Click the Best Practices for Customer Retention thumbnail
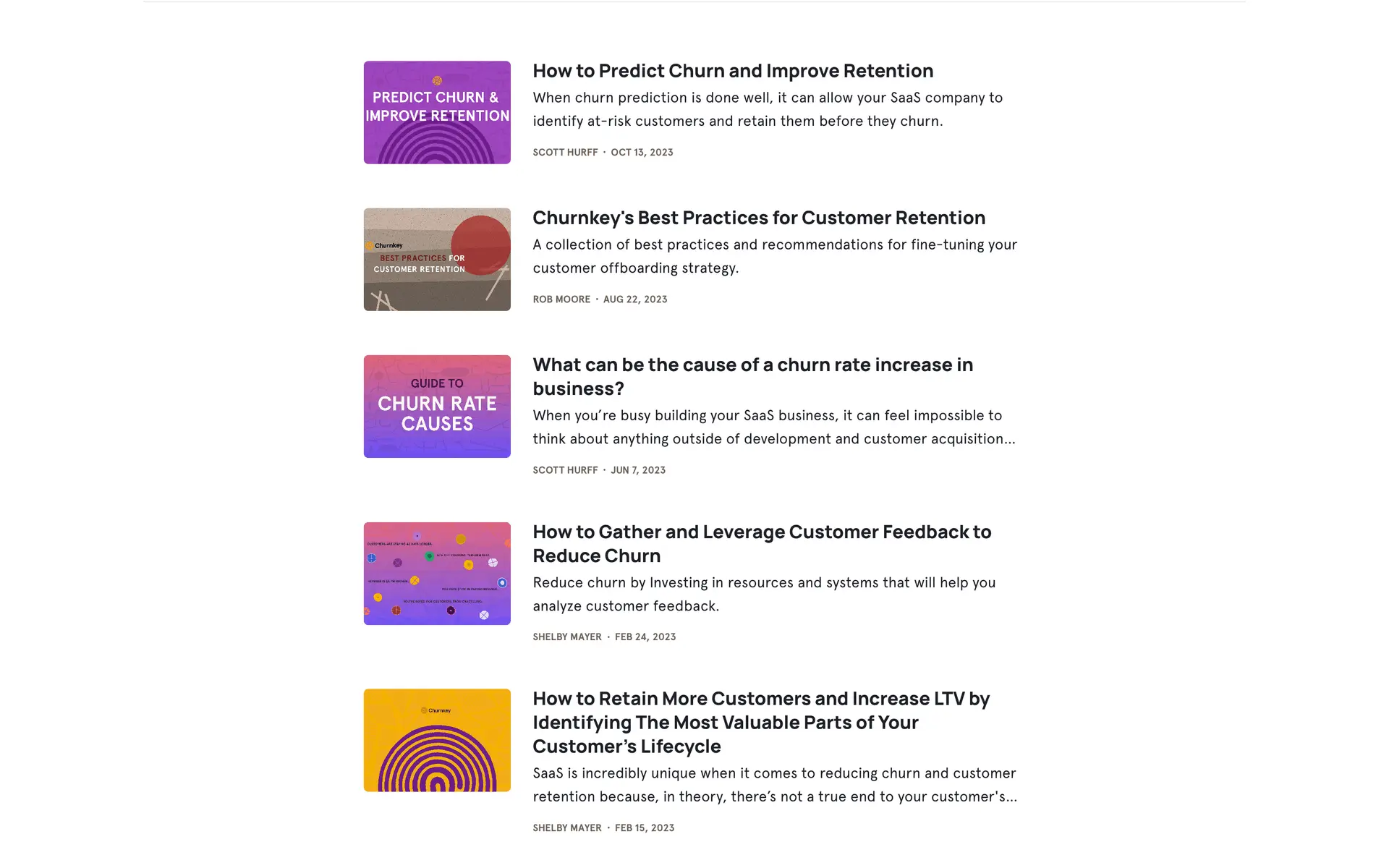Image resolution: width=1389 pixels, height=868 pixels. tap(437, 259)
